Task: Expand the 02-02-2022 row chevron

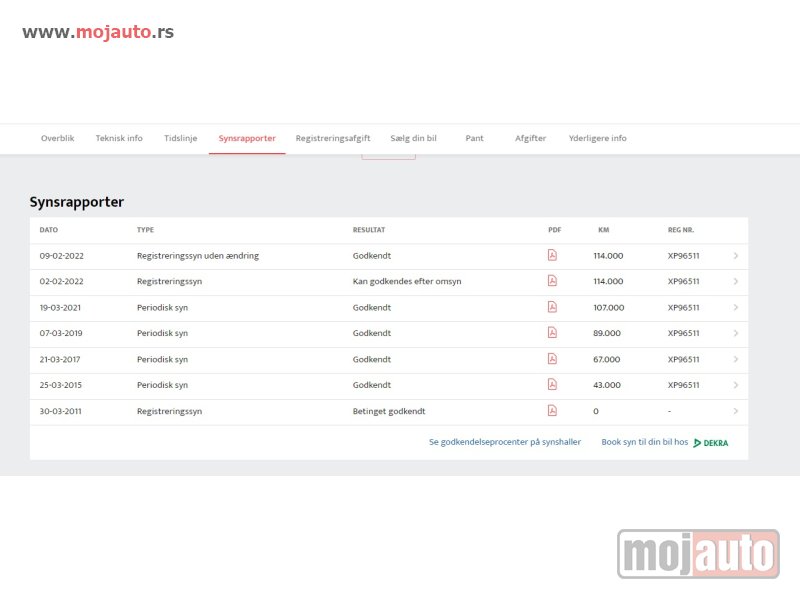Action: click(x=736, y=281)
